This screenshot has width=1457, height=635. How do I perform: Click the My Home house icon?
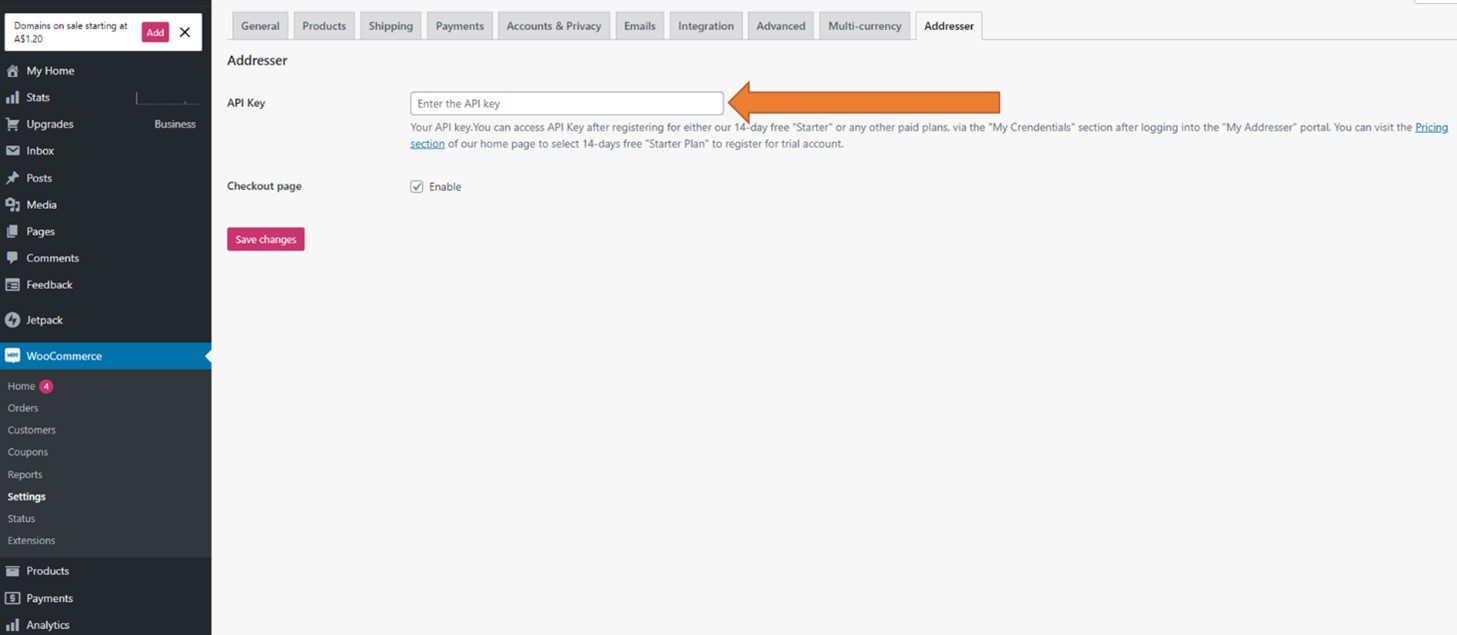(x=12, y=71)
